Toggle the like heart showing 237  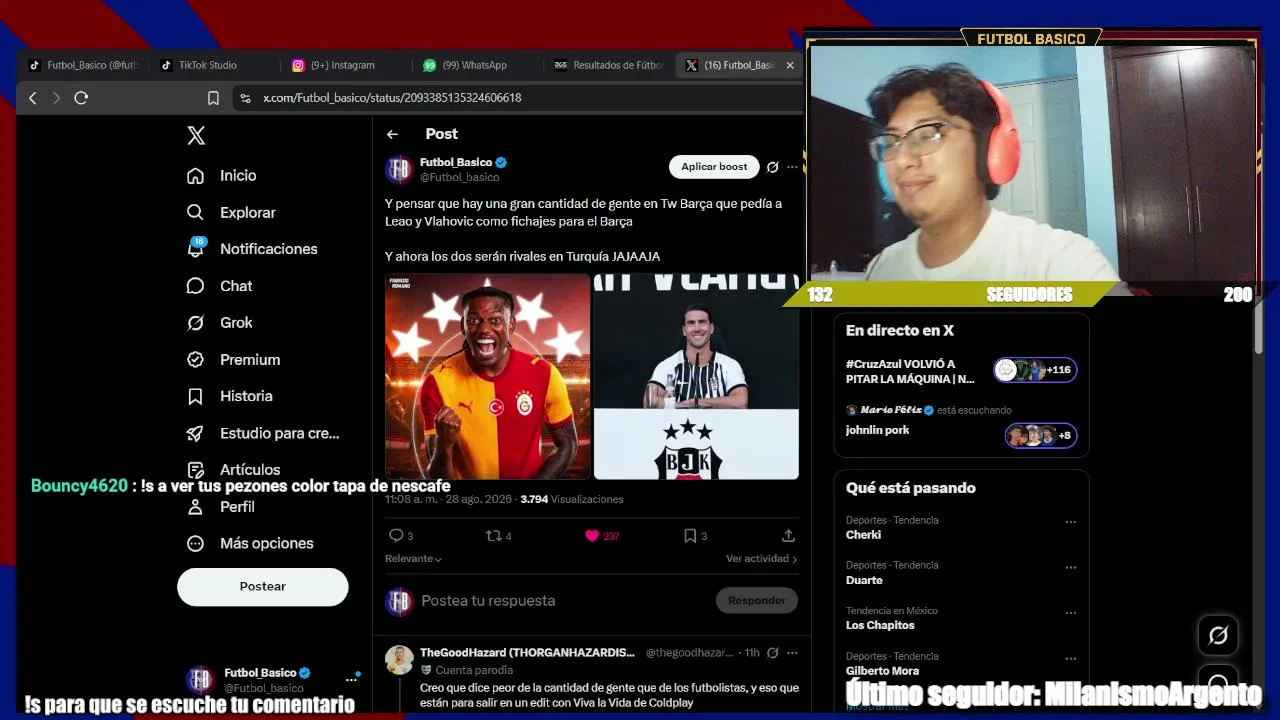pos(591,536)
